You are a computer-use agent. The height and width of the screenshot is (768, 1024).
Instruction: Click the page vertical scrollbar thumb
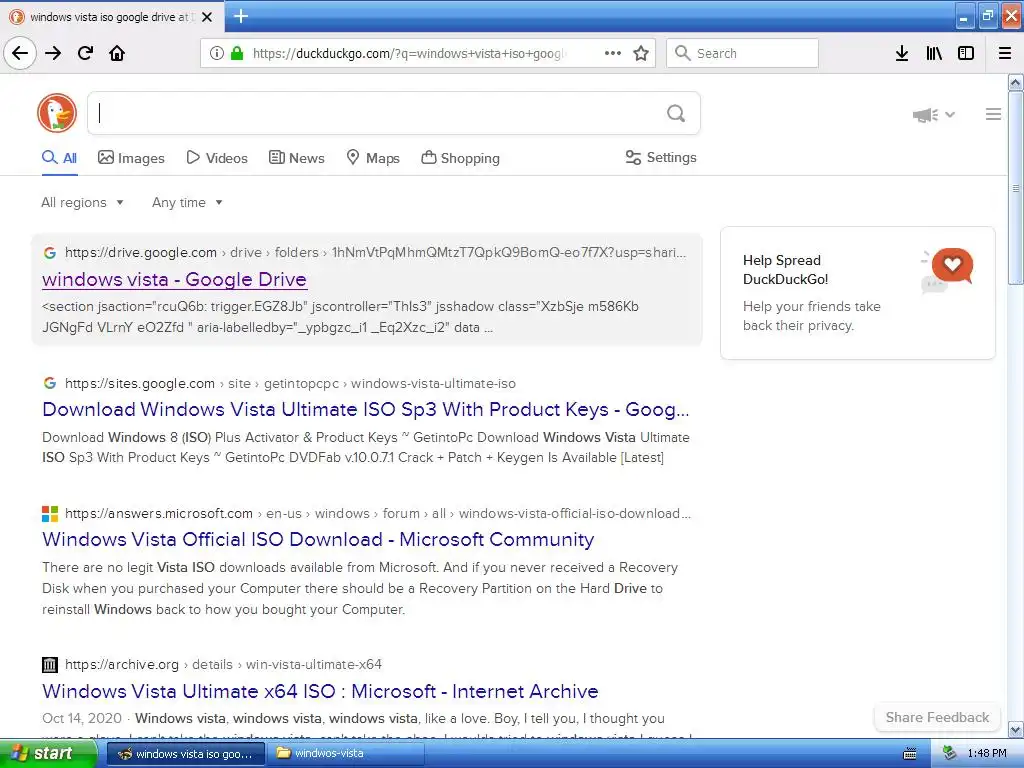(1015, 188)
